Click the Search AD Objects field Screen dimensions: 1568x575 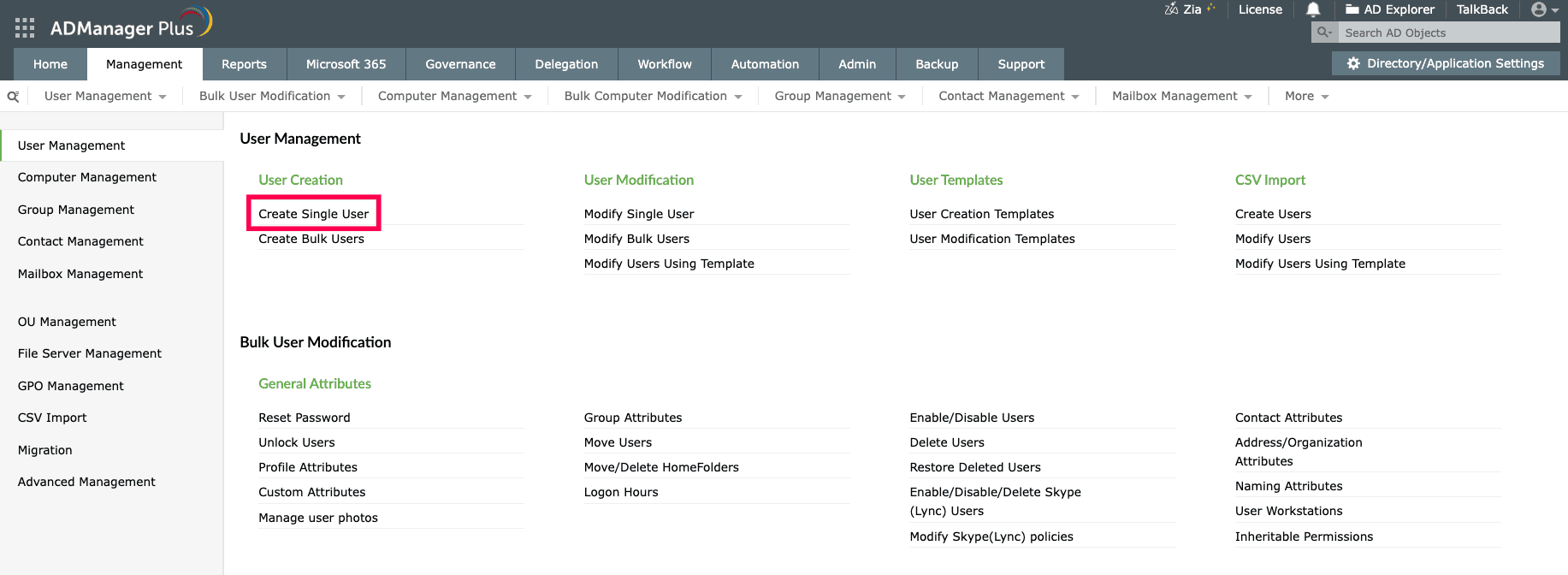pyautogui.click(x=1446, y=33)
